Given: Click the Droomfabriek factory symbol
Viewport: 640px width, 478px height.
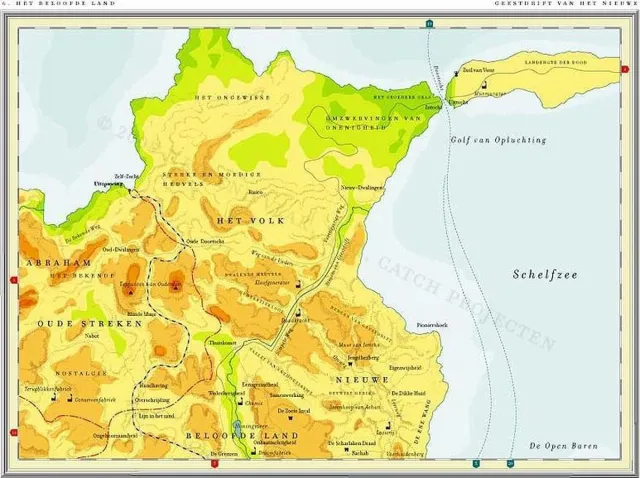Looking at the screenshot, I should (254, 451).
